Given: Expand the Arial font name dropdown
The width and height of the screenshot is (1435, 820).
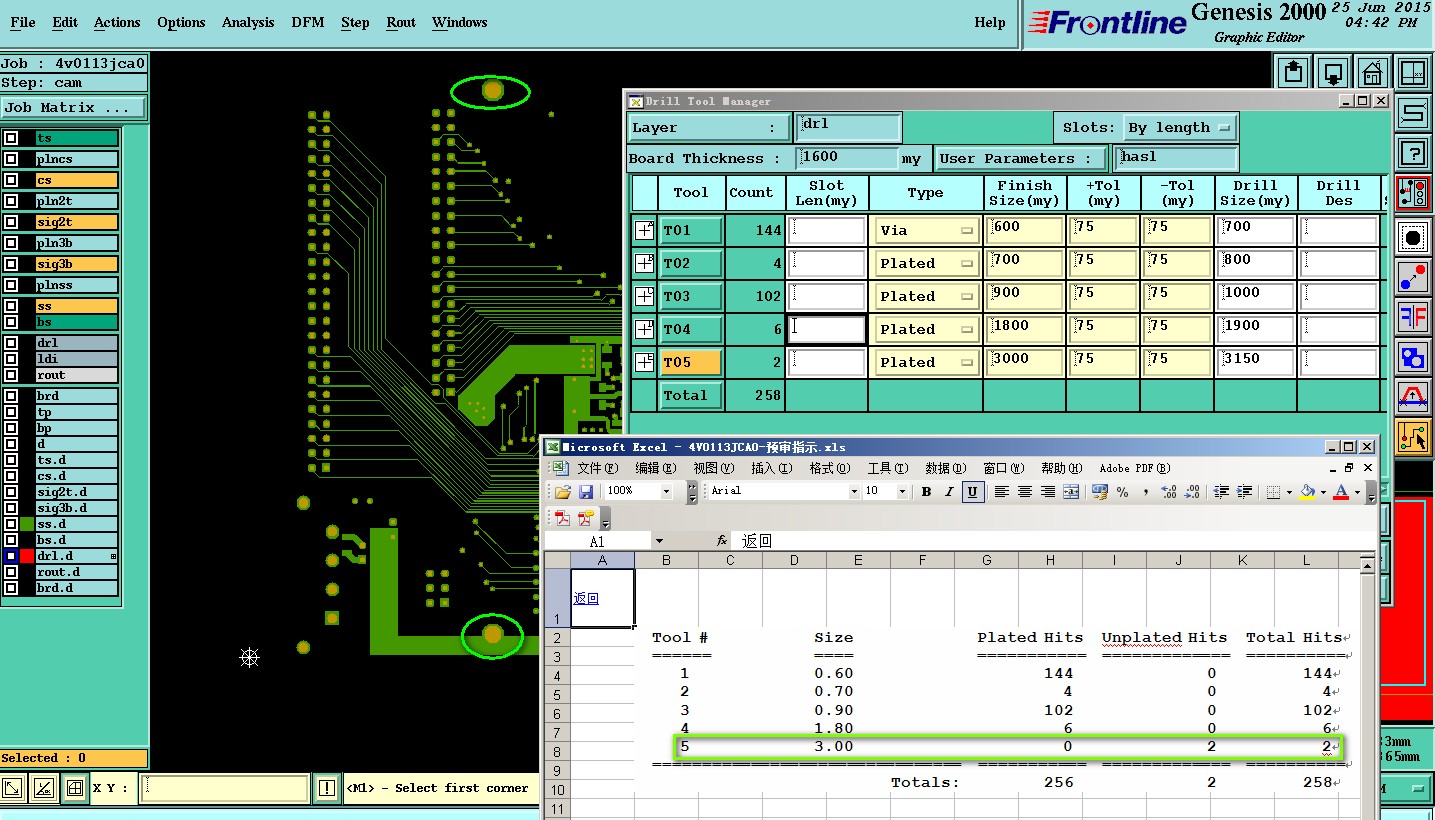Looking at the screenshot, I should point(854,491).
